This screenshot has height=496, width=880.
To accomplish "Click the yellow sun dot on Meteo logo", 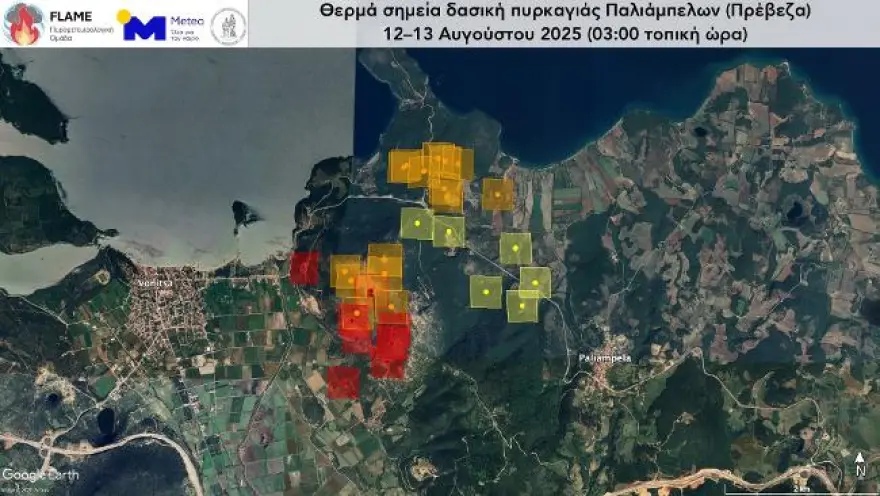I will point(123,16).
